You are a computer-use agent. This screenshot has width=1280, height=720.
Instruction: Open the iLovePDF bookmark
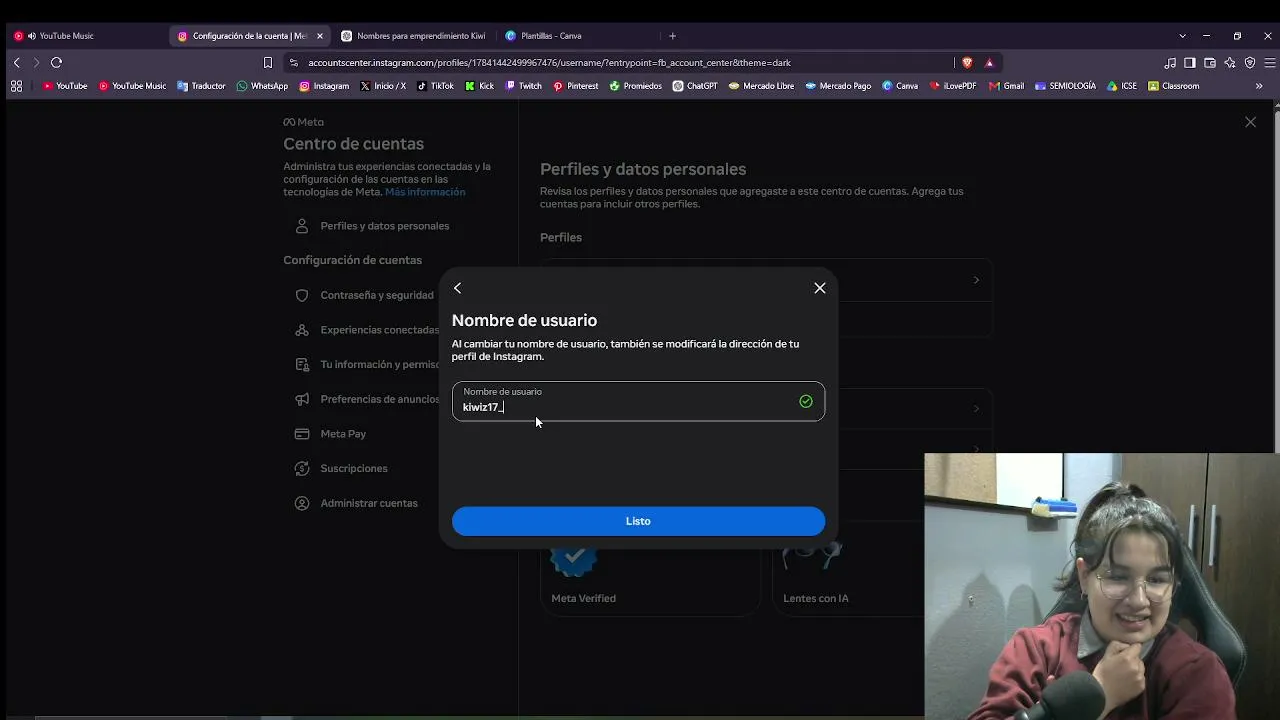pos(952,86)
